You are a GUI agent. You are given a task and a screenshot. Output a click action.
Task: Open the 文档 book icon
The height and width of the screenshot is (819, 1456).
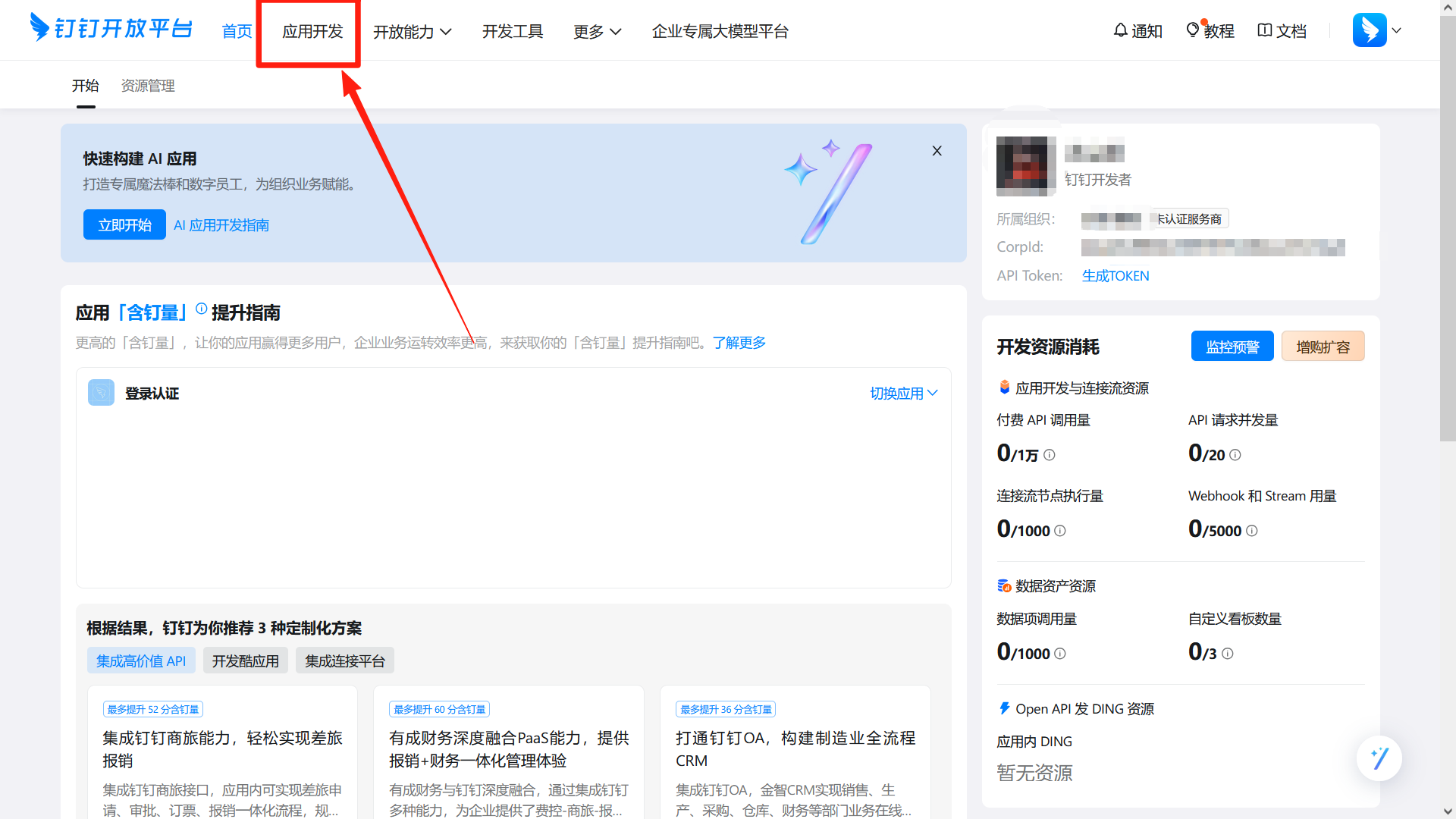[1264, 30]
